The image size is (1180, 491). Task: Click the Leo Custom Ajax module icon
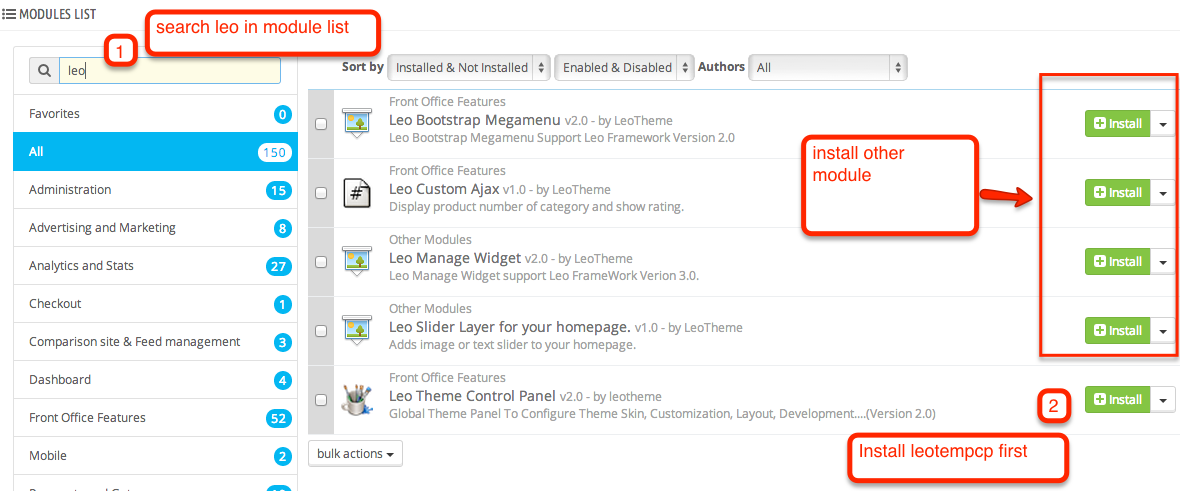pos(355,193)
